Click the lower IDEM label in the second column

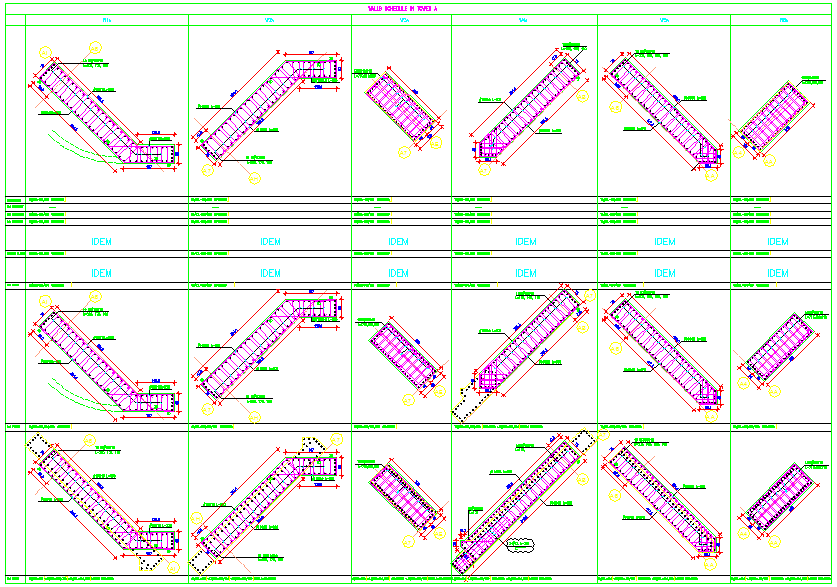click(x=270, y=273)
